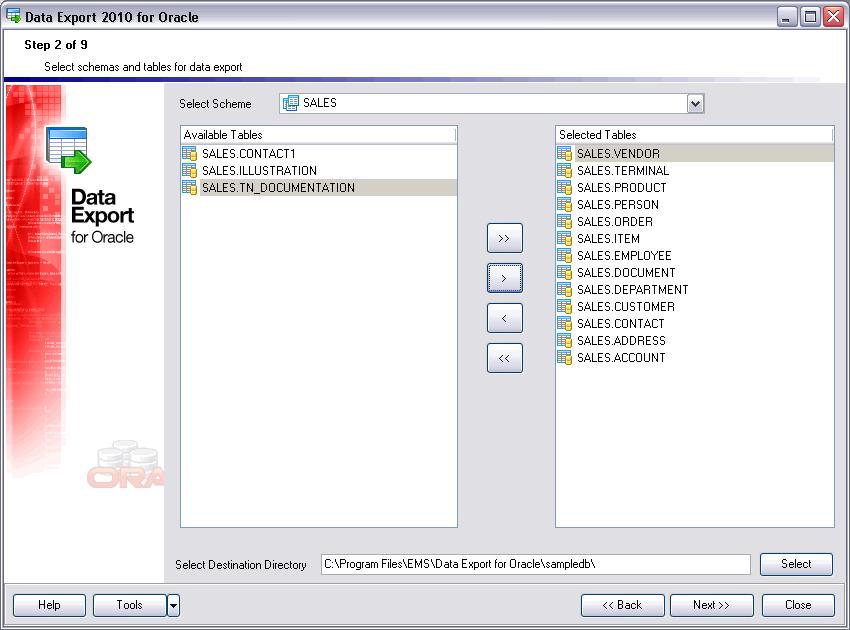Click the table icon beside SALES.ILLUSTRATION
The width and height of the screenshot is (850, 630).
190,171
